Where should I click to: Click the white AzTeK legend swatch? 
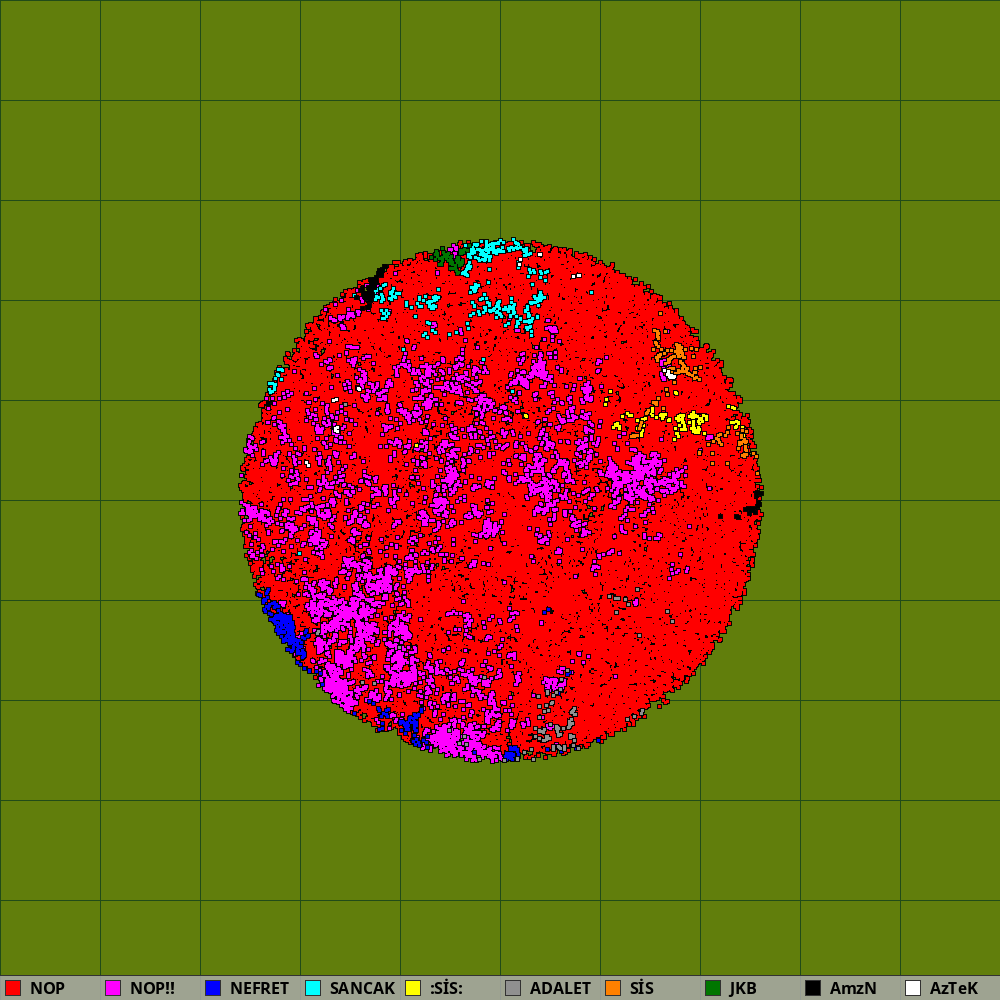click(x=913, y=988)
